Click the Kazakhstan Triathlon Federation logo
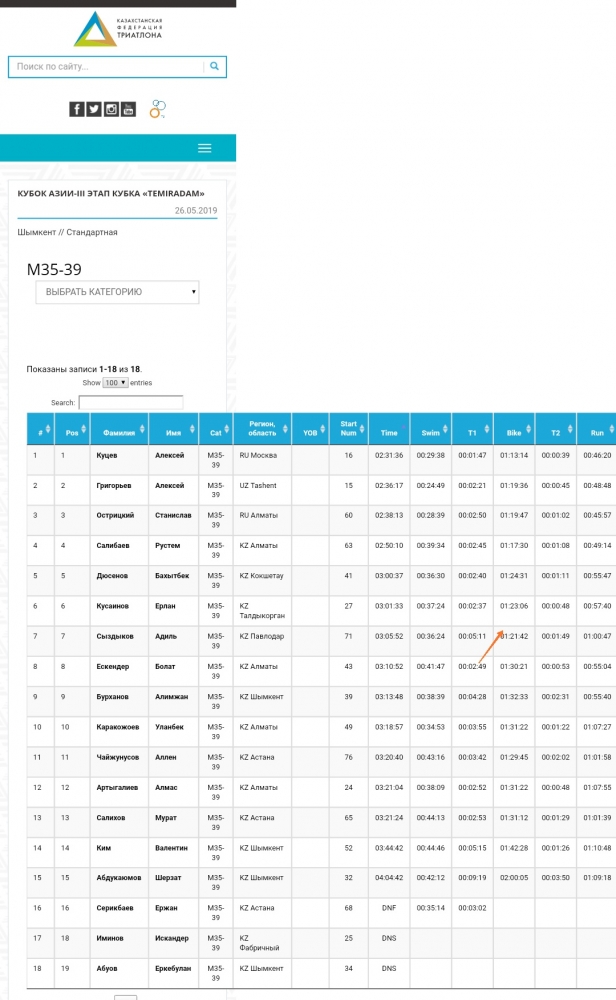Image resolution: width=616 pixels, height=1000 pixels. click(x=117, y=29)
